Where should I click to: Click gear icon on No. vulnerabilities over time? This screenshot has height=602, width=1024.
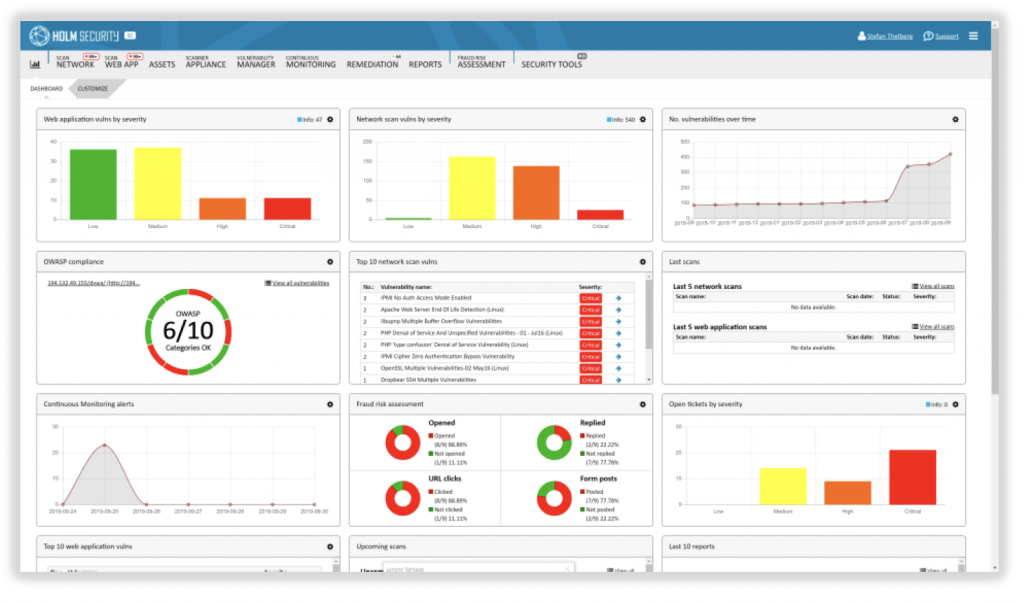coord(955,119)
